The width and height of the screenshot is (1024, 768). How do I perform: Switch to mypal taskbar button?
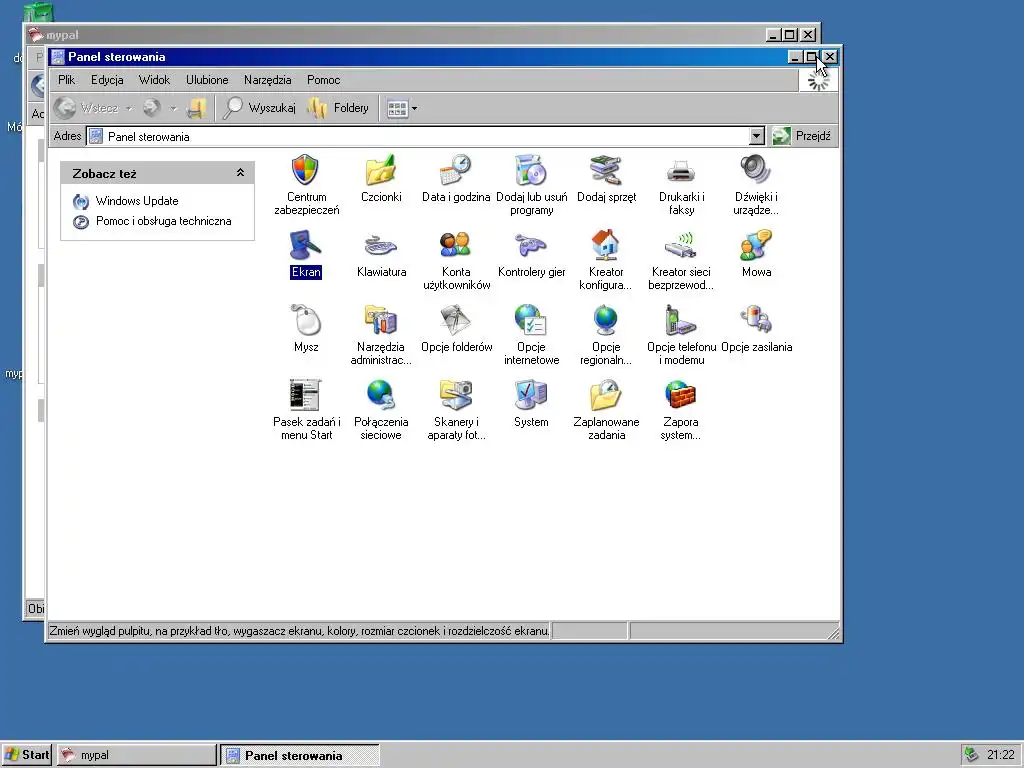click(136, 755)
